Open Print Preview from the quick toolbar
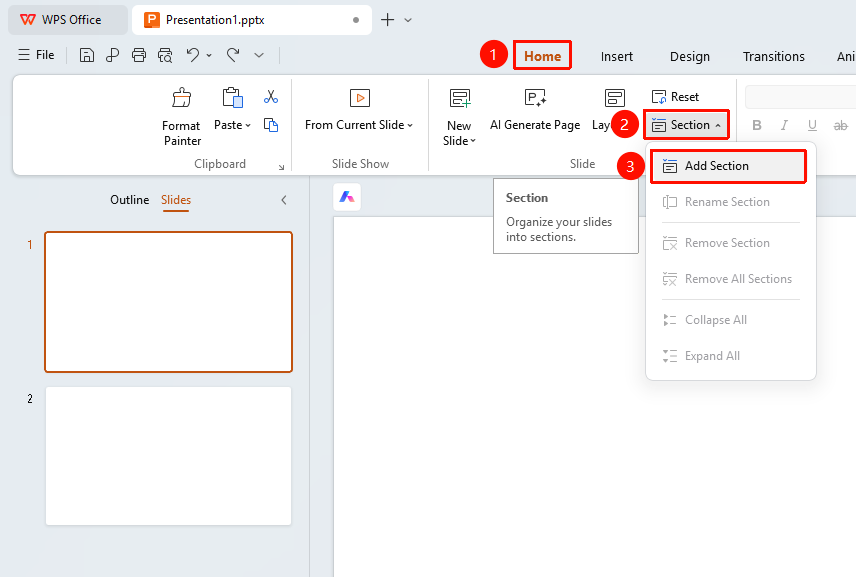 point(165,55)
